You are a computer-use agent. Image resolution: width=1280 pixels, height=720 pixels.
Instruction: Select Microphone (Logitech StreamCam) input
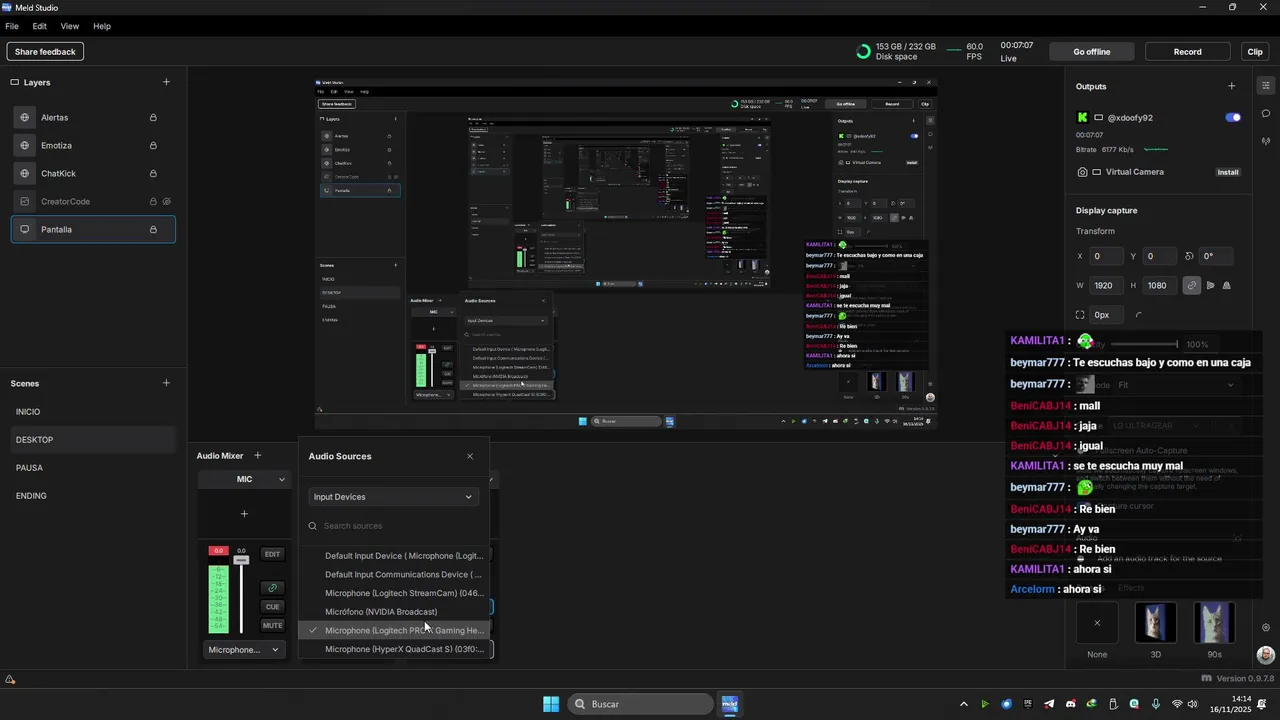[396, 593]
